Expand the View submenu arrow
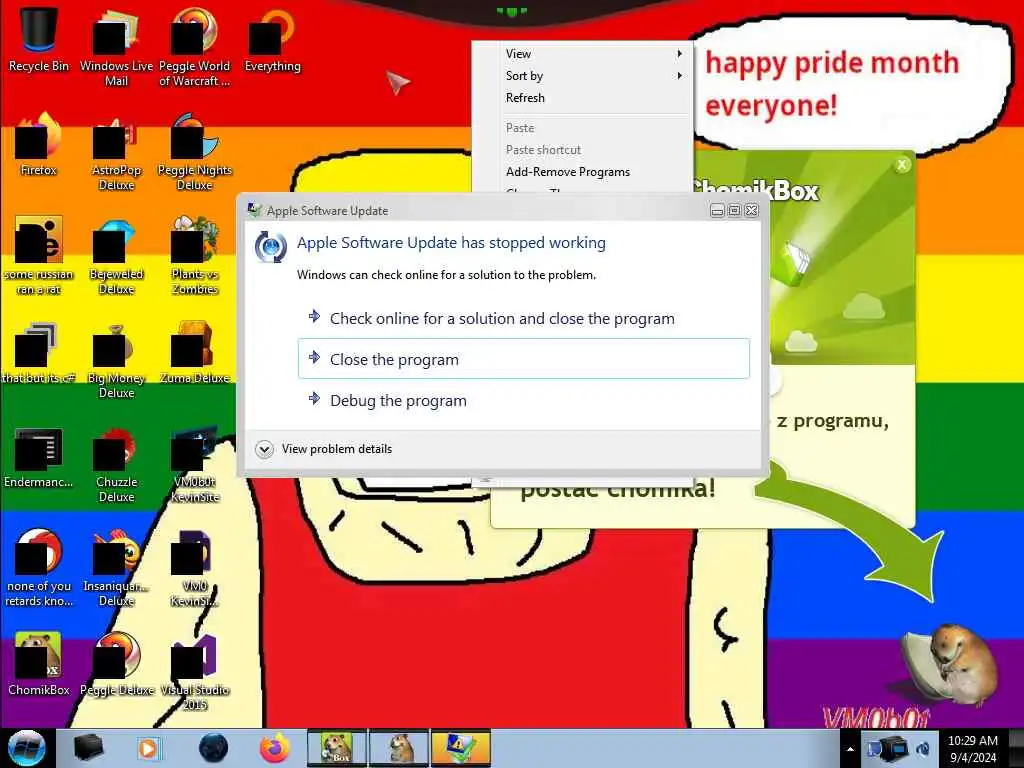 (x=680, y=54)
